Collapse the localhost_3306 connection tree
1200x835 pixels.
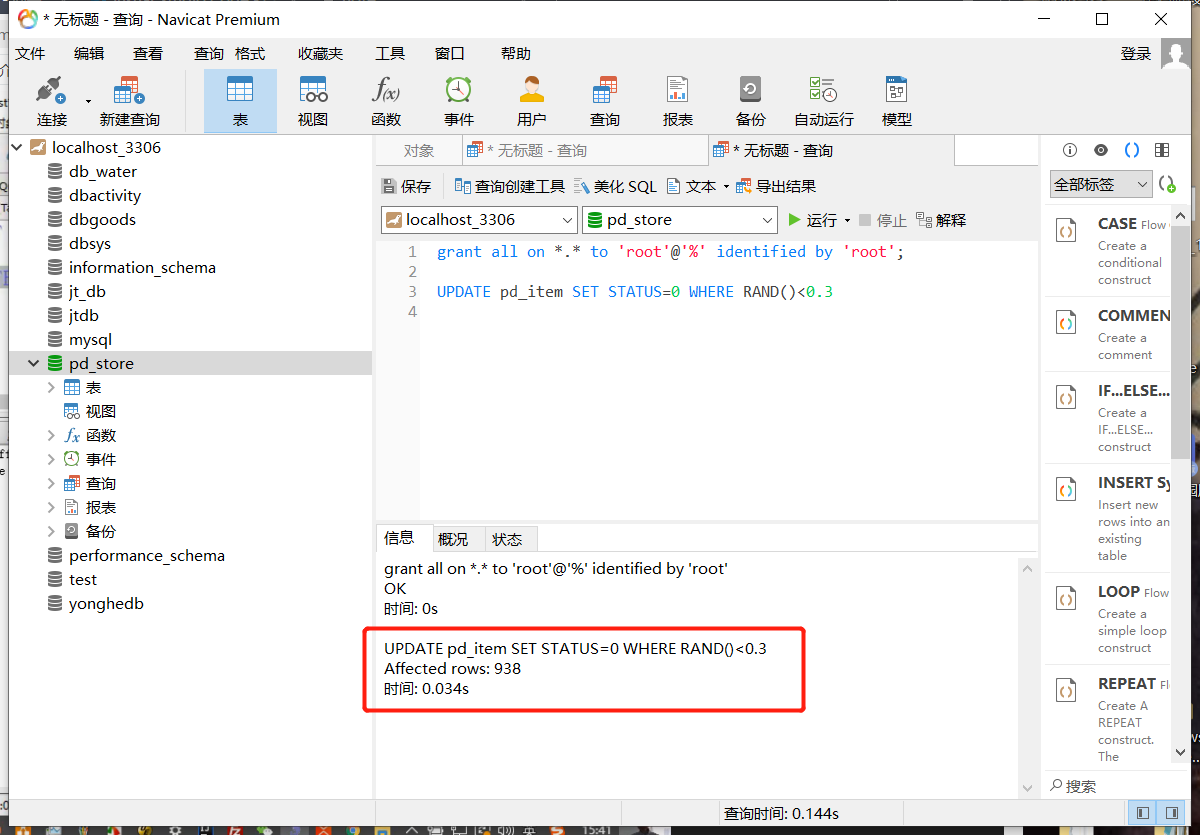[x=17, y=147]
